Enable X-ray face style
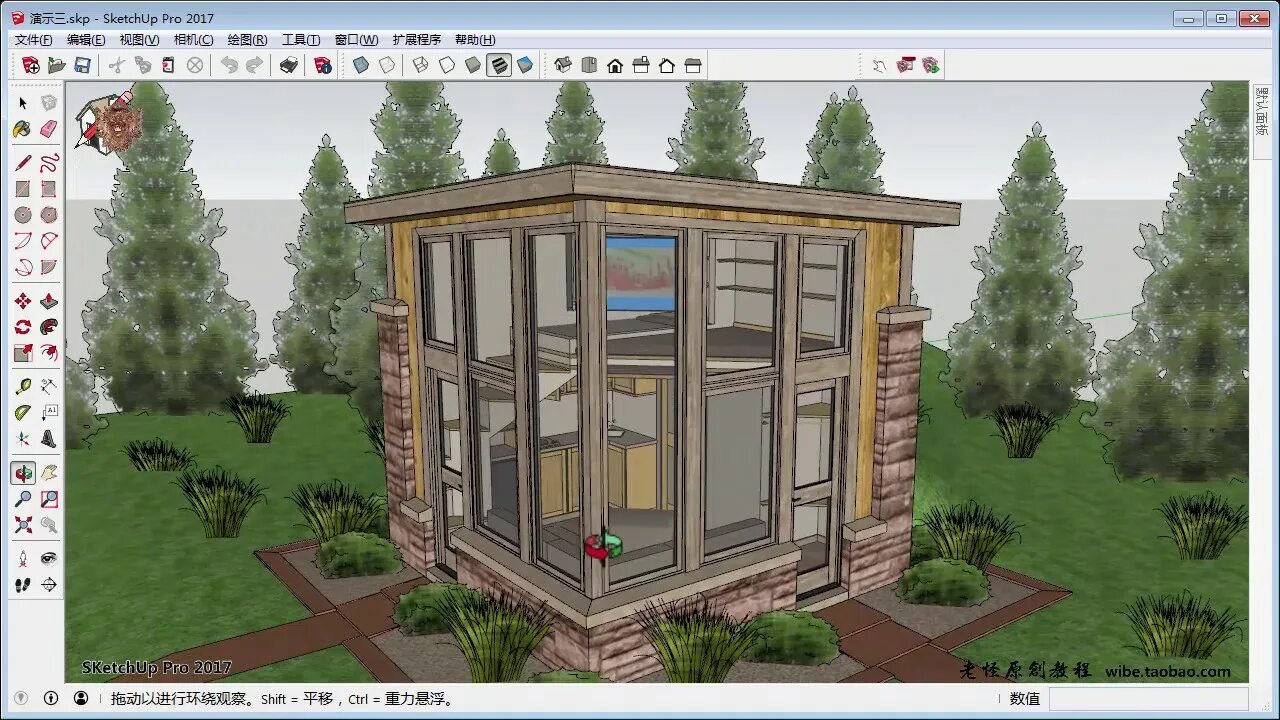 (x=359, y=65)
